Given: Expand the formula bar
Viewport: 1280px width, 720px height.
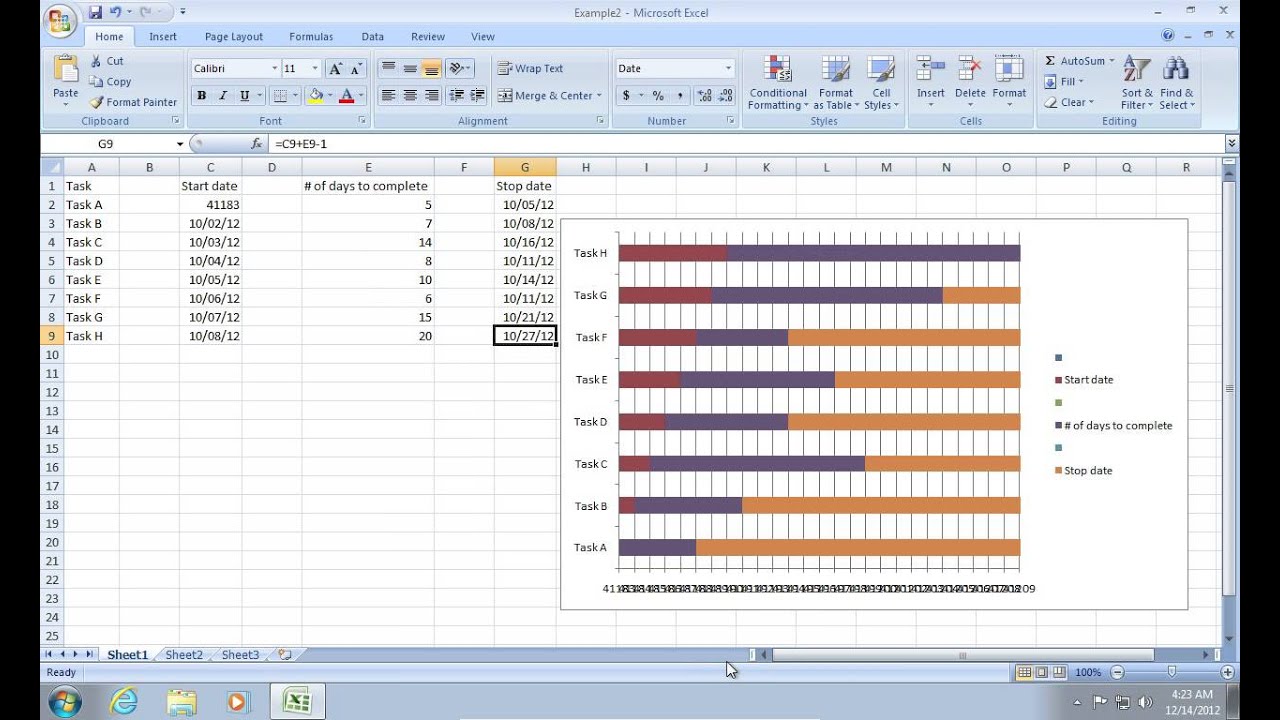Looking at the screenshot, I should (x=1231, y=144).
